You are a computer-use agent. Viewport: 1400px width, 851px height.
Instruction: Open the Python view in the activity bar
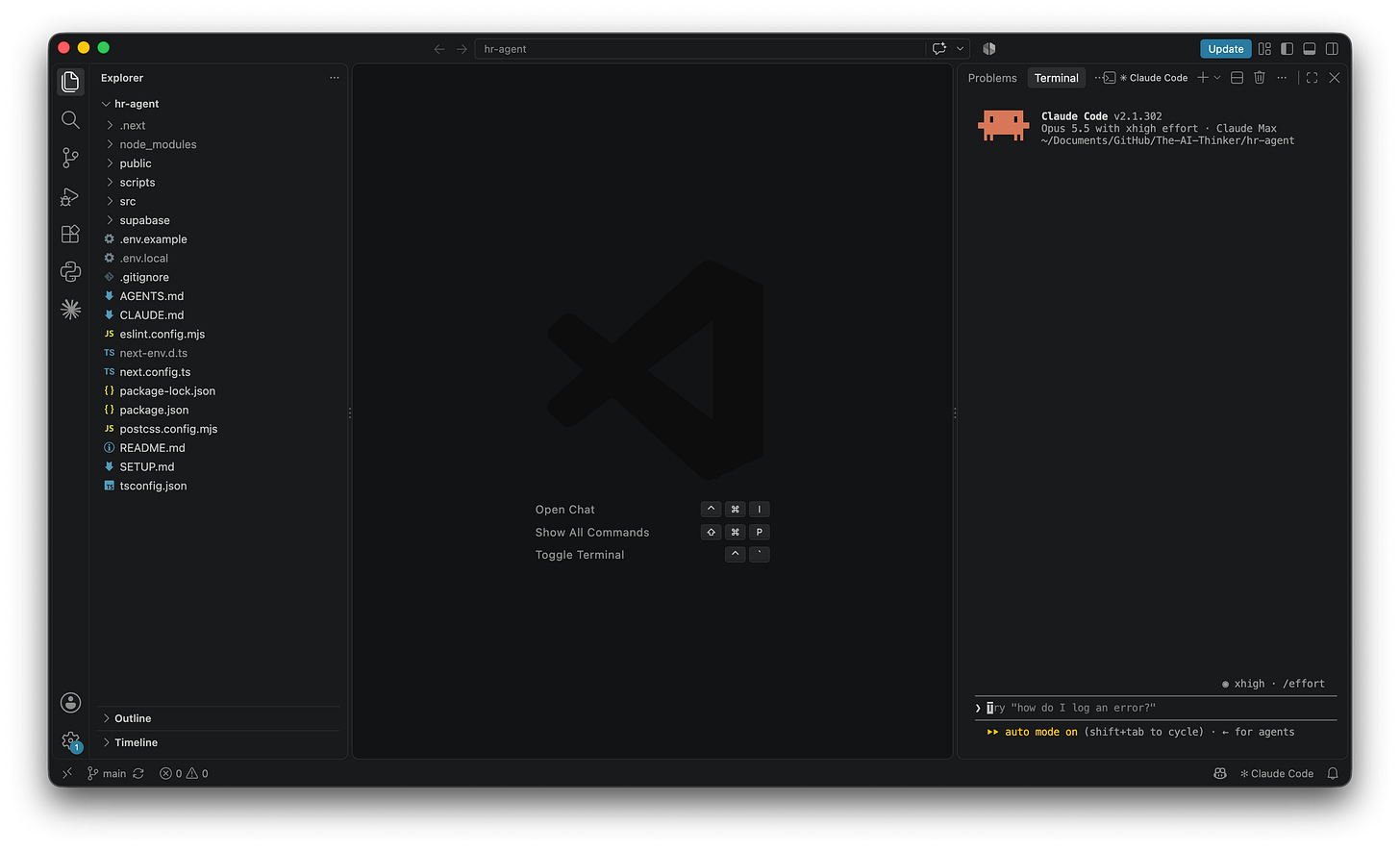[x=70, y=272]
